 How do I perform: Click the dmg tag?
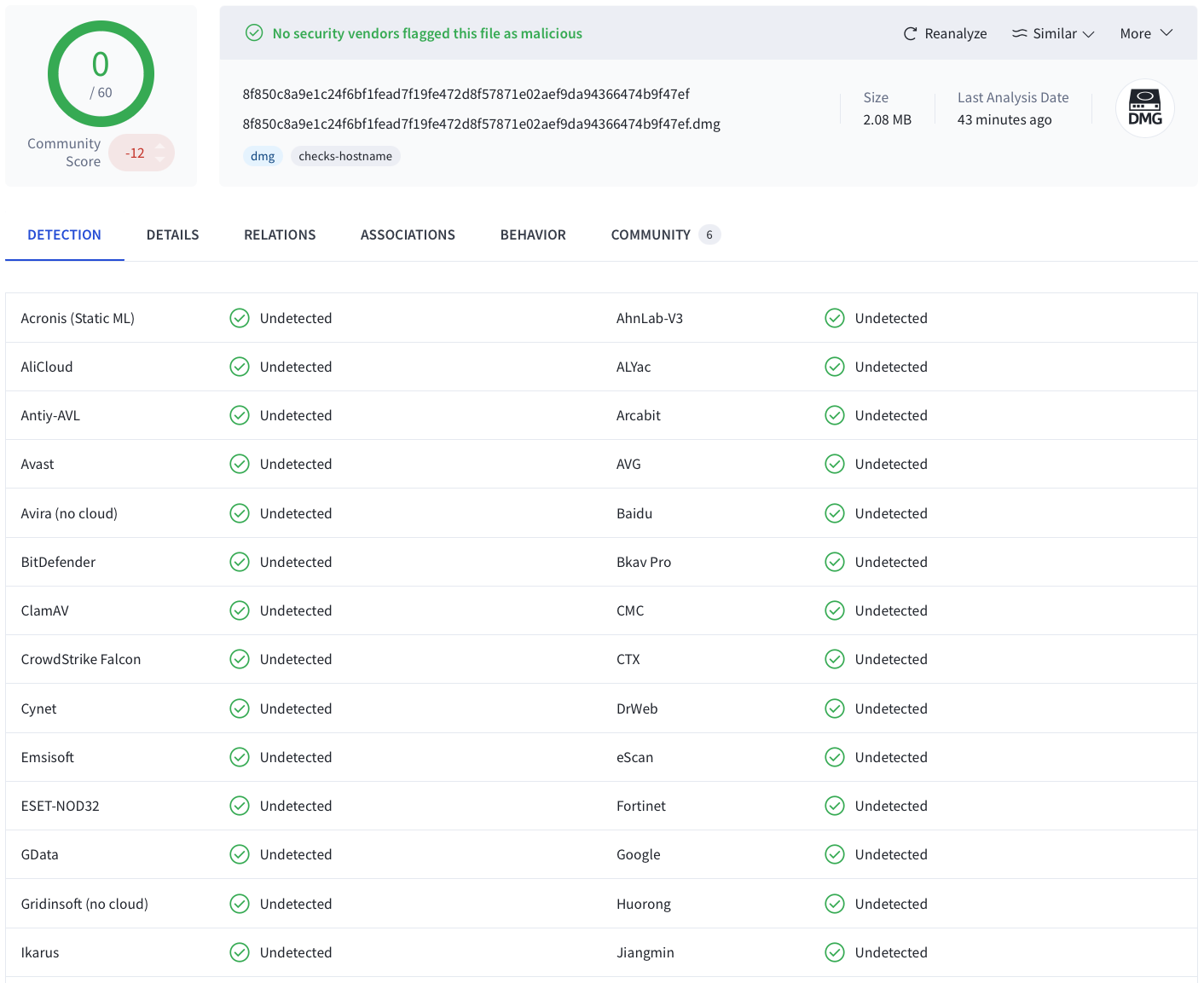pos(263,156)
